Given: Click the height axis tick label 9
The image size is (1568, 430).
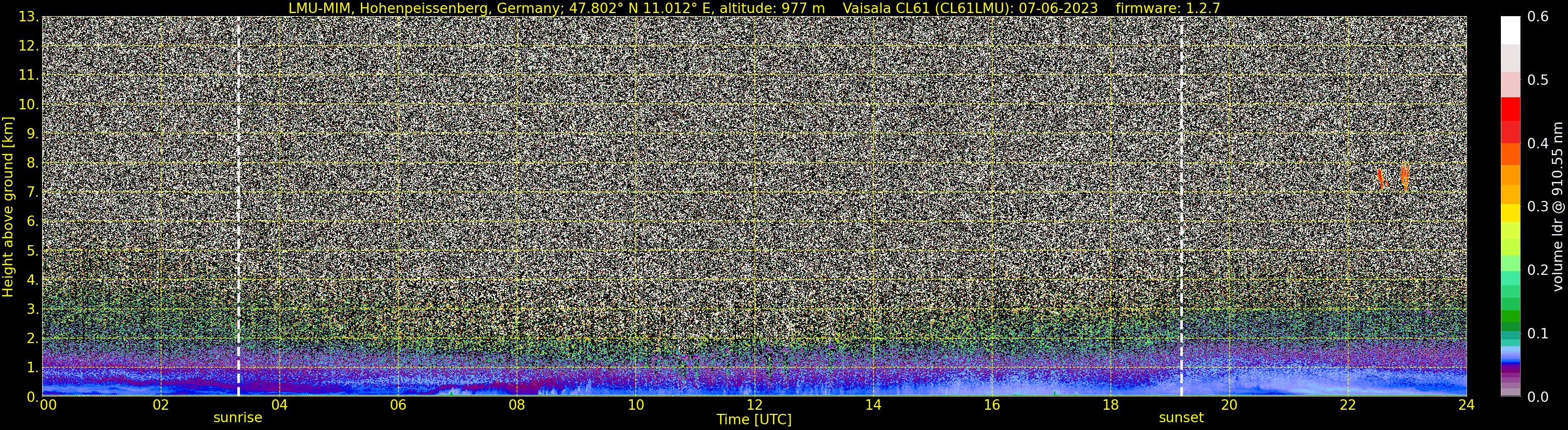Looking at the screenshot, I should tap(32, 134).
